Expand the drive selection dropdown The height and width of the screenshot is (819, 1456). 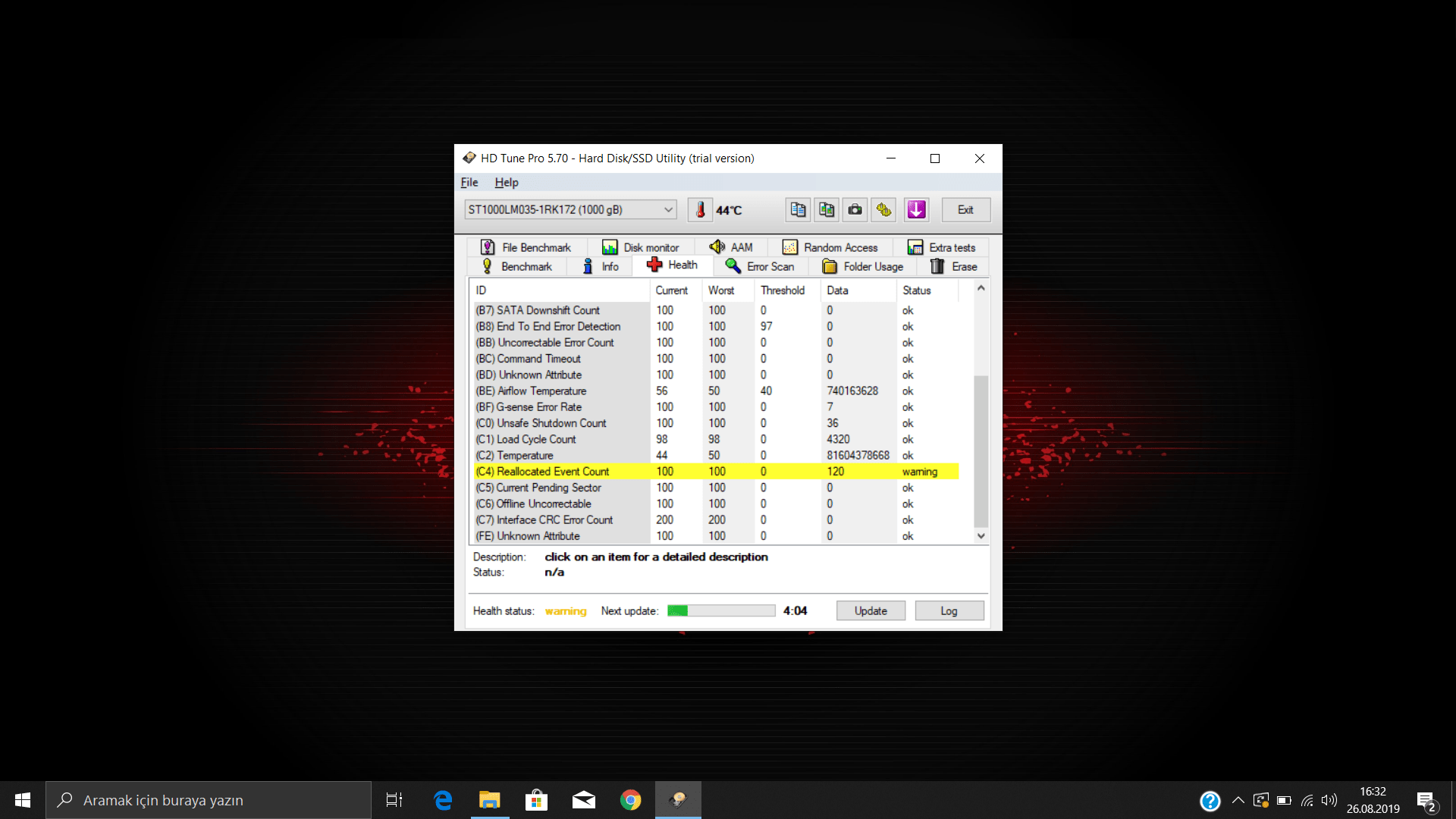pos(667,209)
